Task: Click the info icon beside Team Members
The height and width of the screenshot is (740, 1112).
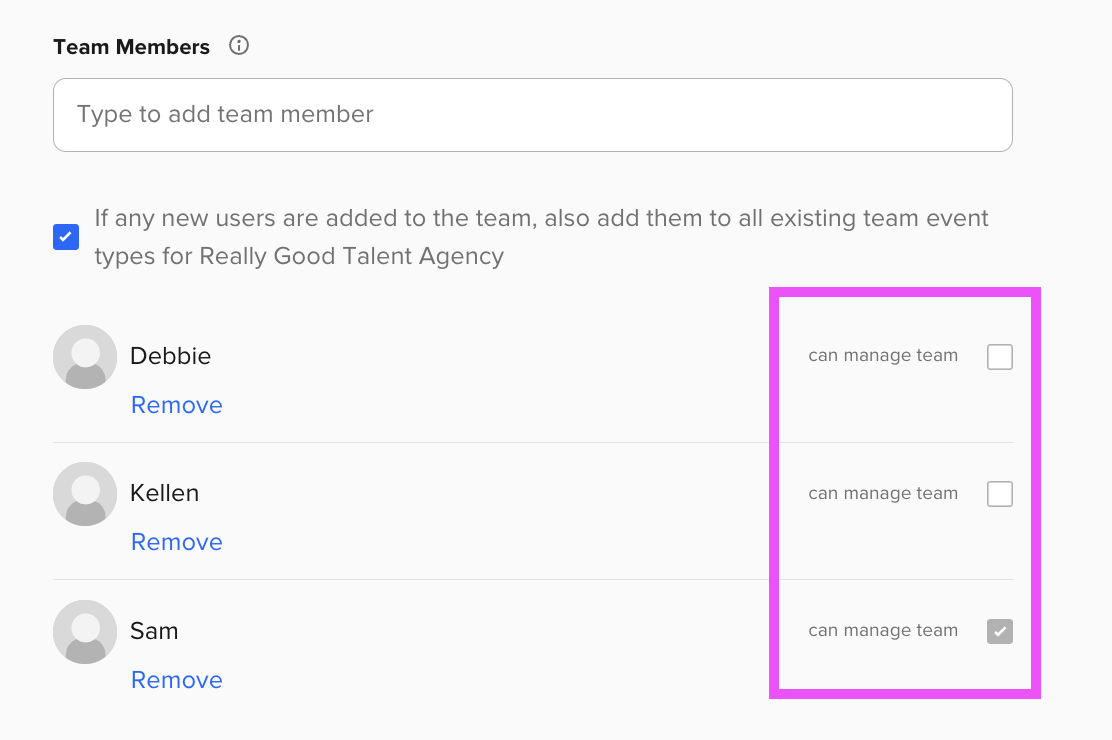Action: pyautogui.click(x=239, y=45)
